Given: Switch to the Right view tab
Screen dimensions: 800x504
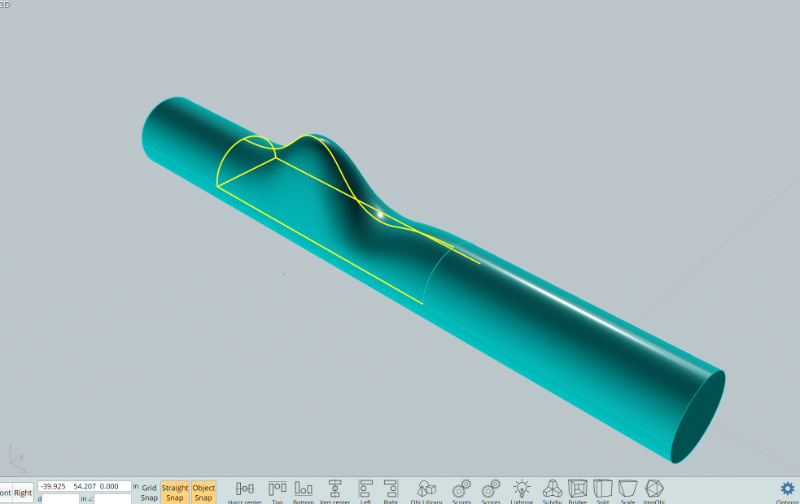Looking at the screenshot, I should tap(23, 493).
